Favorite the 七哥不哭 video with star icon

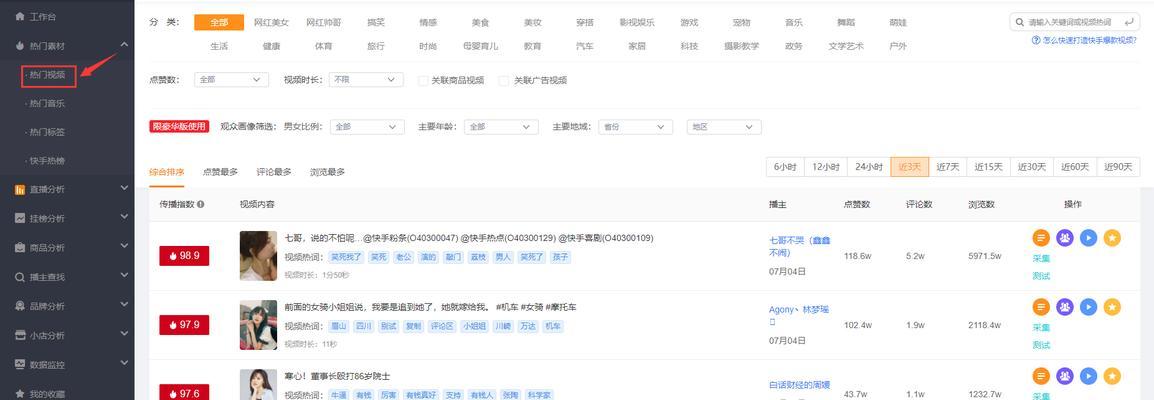click(1112, 238)
